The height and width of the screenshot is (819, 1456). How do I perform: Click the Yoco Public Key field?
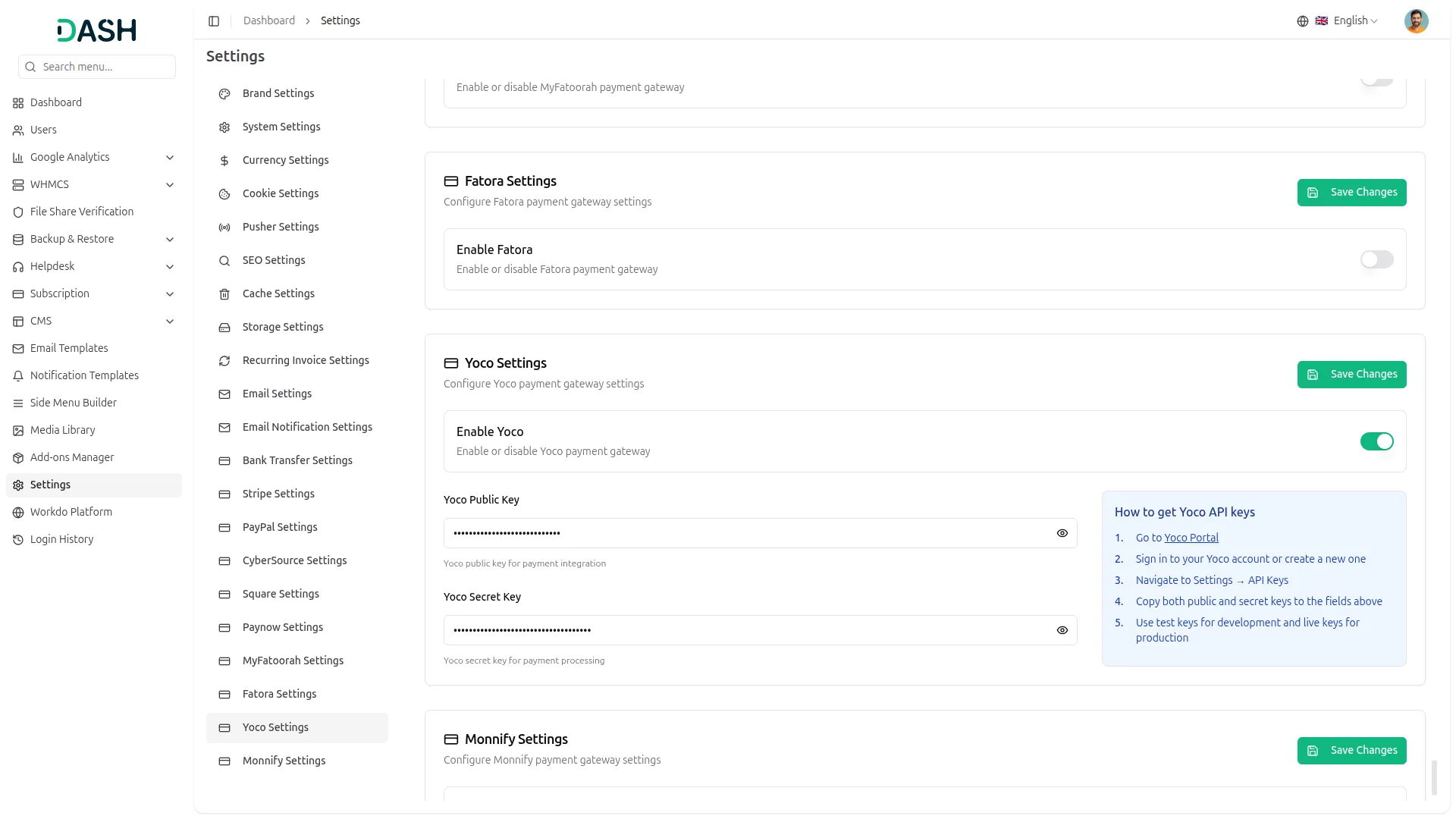(760, 533)
